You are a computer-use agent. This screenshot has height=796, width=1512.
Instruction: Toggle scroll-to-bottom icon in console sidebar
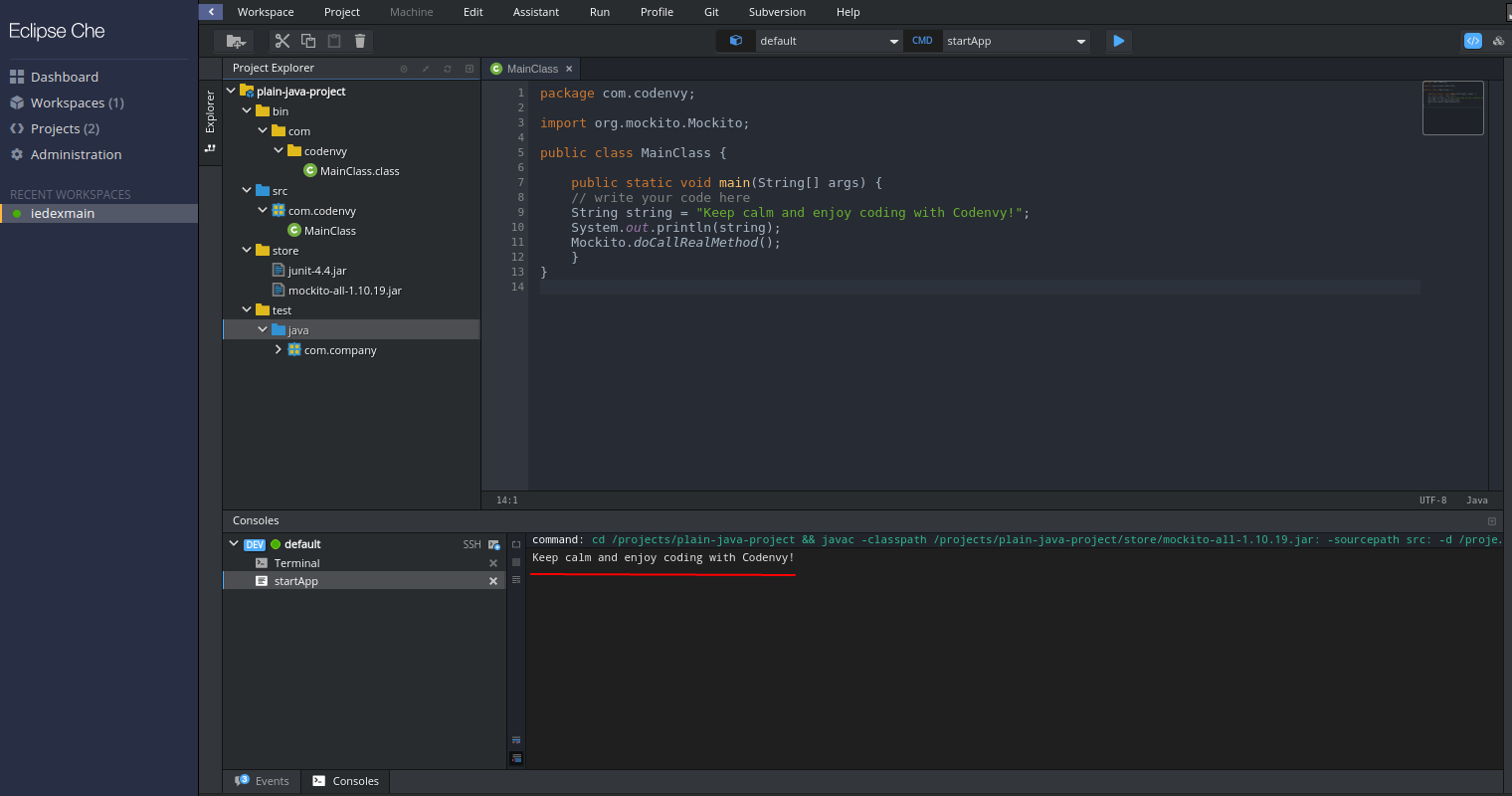pos(516,758)
